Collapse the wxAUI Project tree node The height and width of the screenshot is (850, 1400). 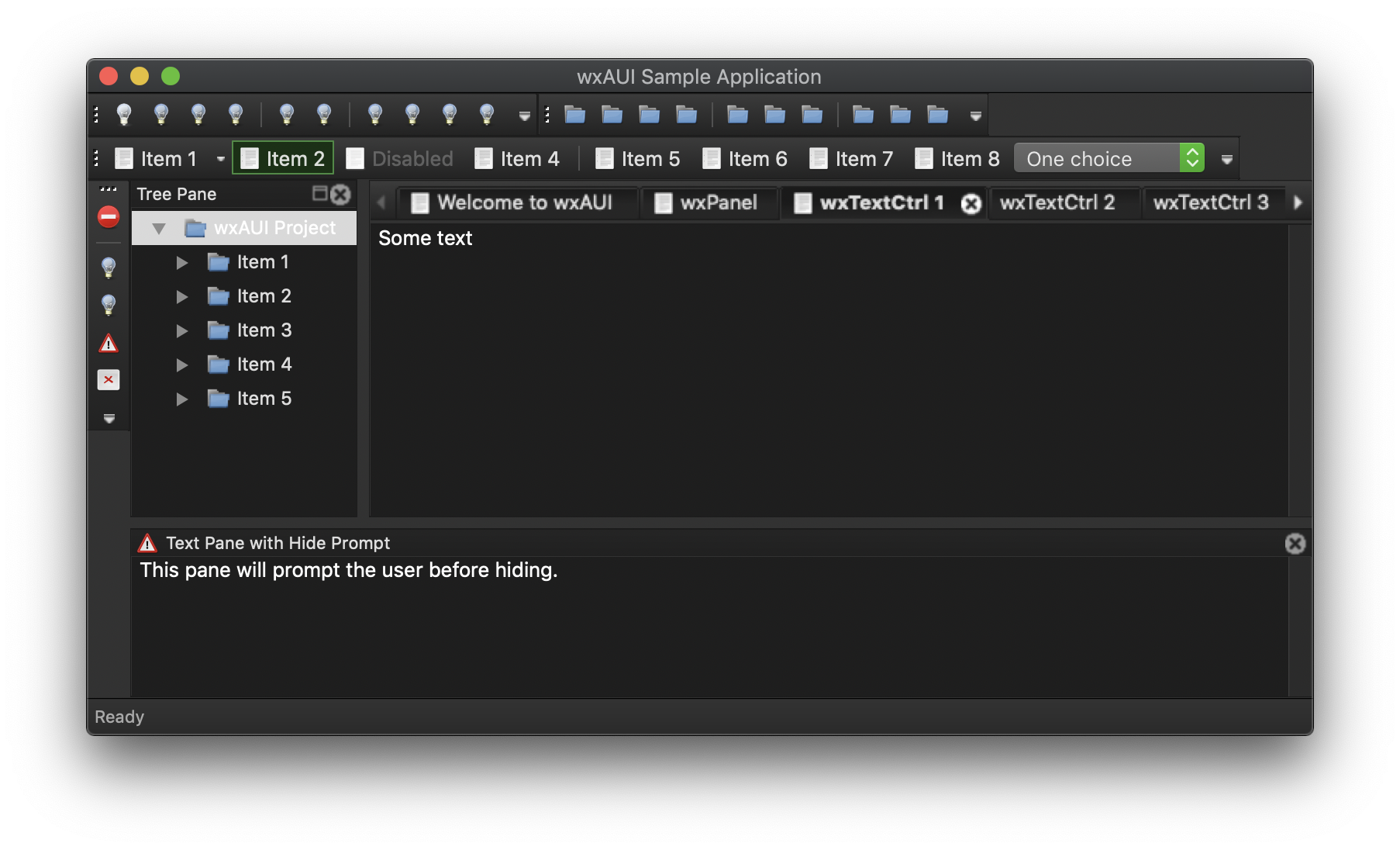pyautogui.click(x=160, y=227)
